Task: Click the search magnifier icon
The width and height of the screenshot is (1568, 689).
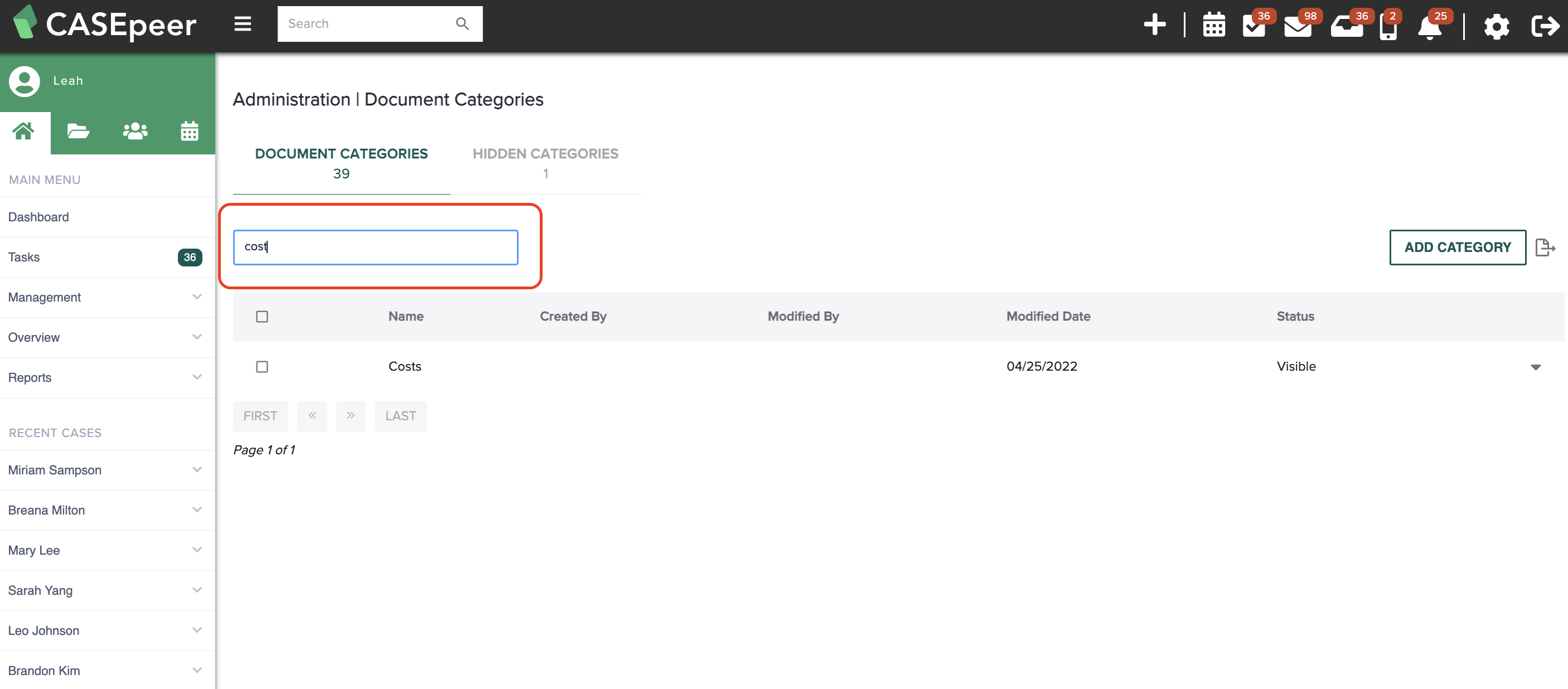Action: pos(462,24)
